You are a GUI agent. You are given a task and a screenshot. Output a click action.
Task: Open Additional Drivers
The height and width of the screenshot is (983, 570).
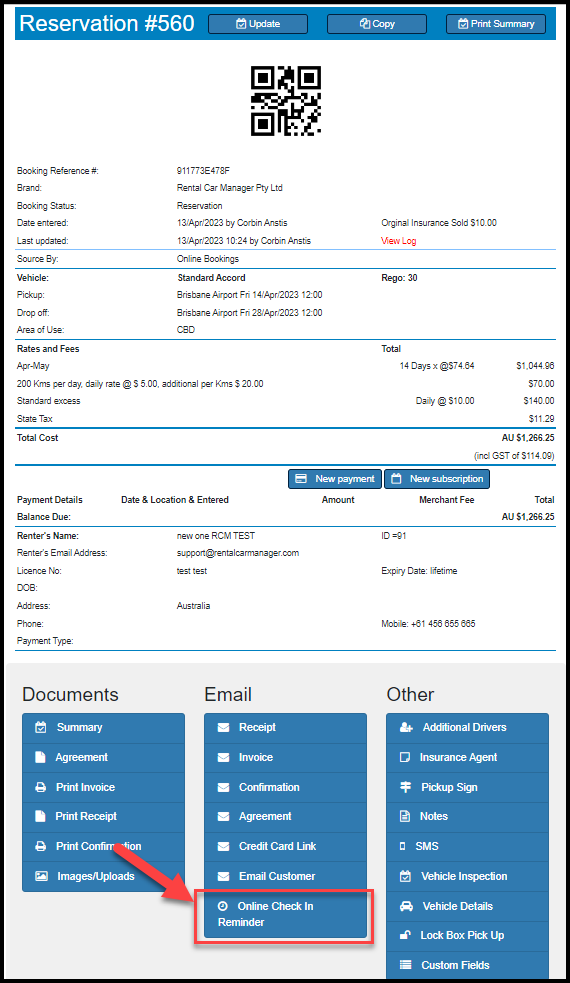(x=467, y=728)
